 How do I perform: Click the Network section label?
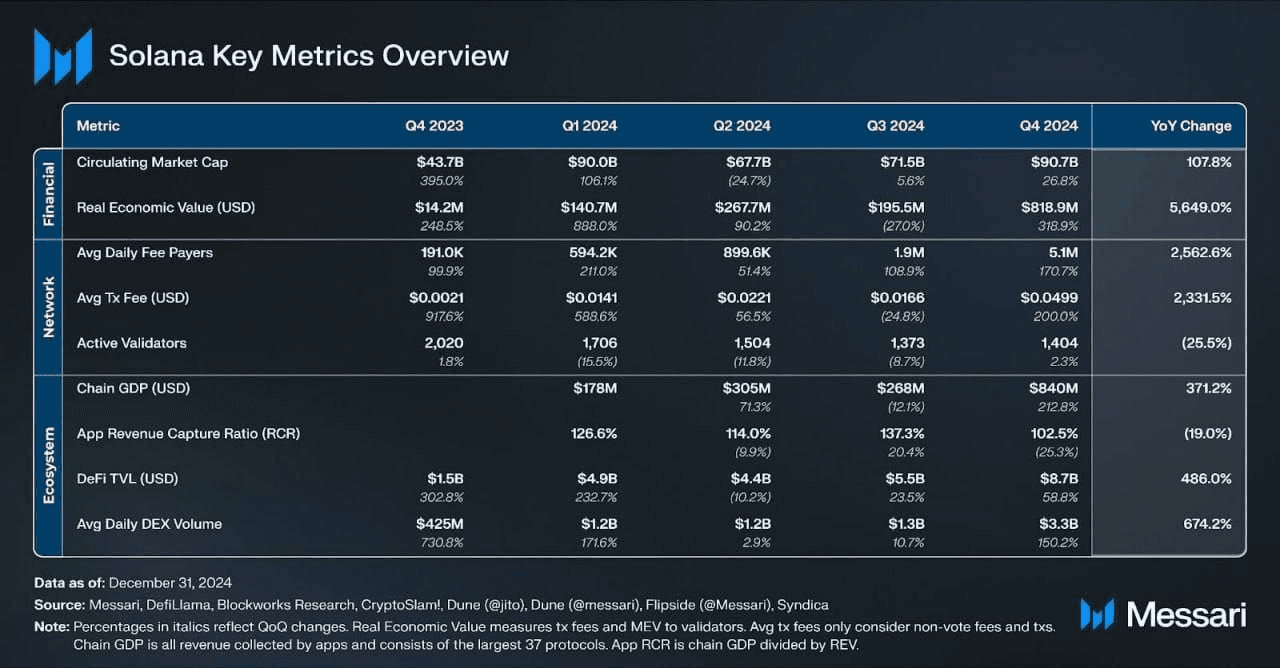[48, 307]
